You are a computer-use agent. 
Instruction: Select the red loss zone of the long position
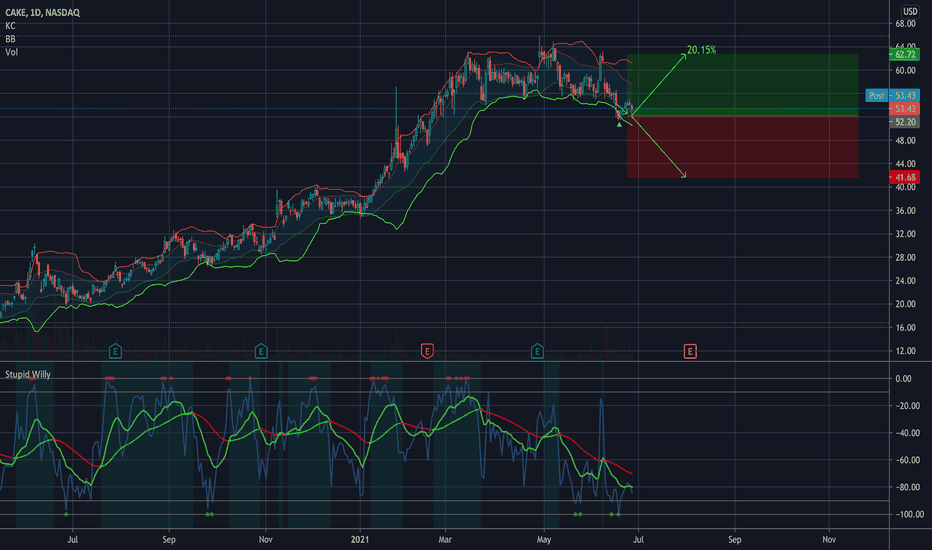(742, 146)
